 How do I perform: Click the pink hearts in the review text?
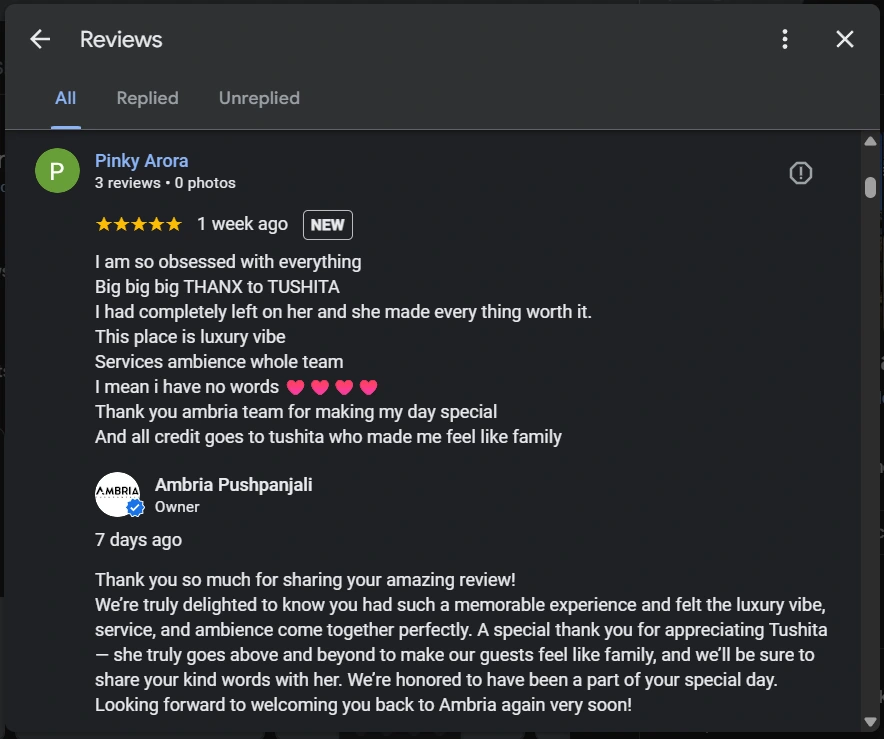332,387
